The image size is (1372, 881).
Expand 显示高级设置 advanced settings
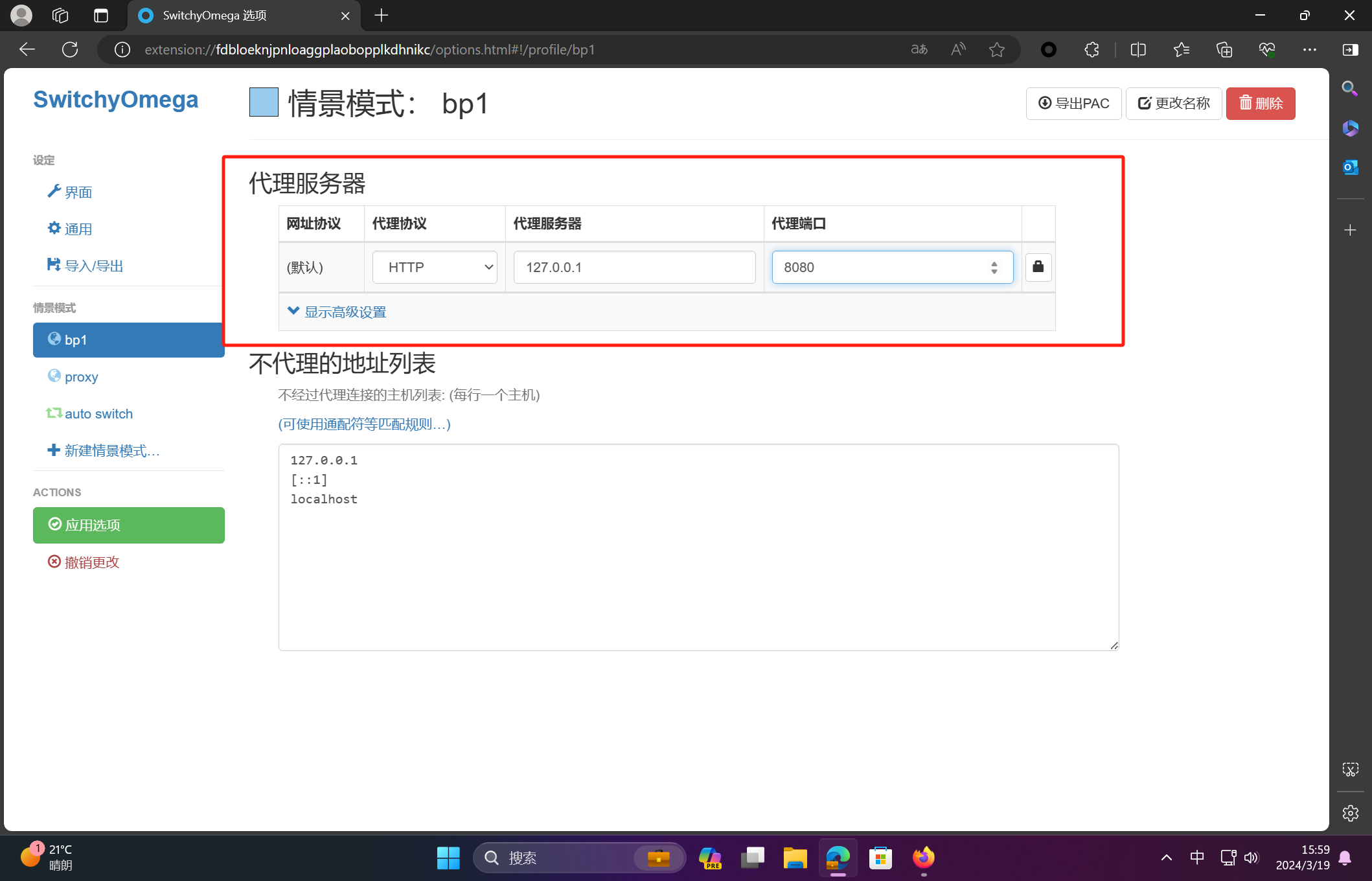(x=345, y=312)
